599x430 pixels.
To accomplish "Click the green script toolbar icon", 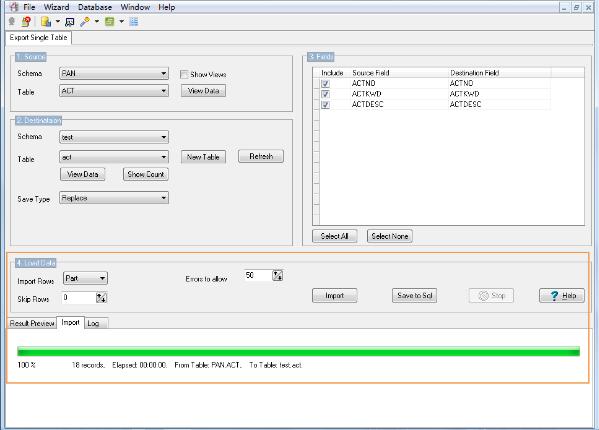I will [110, 22].
